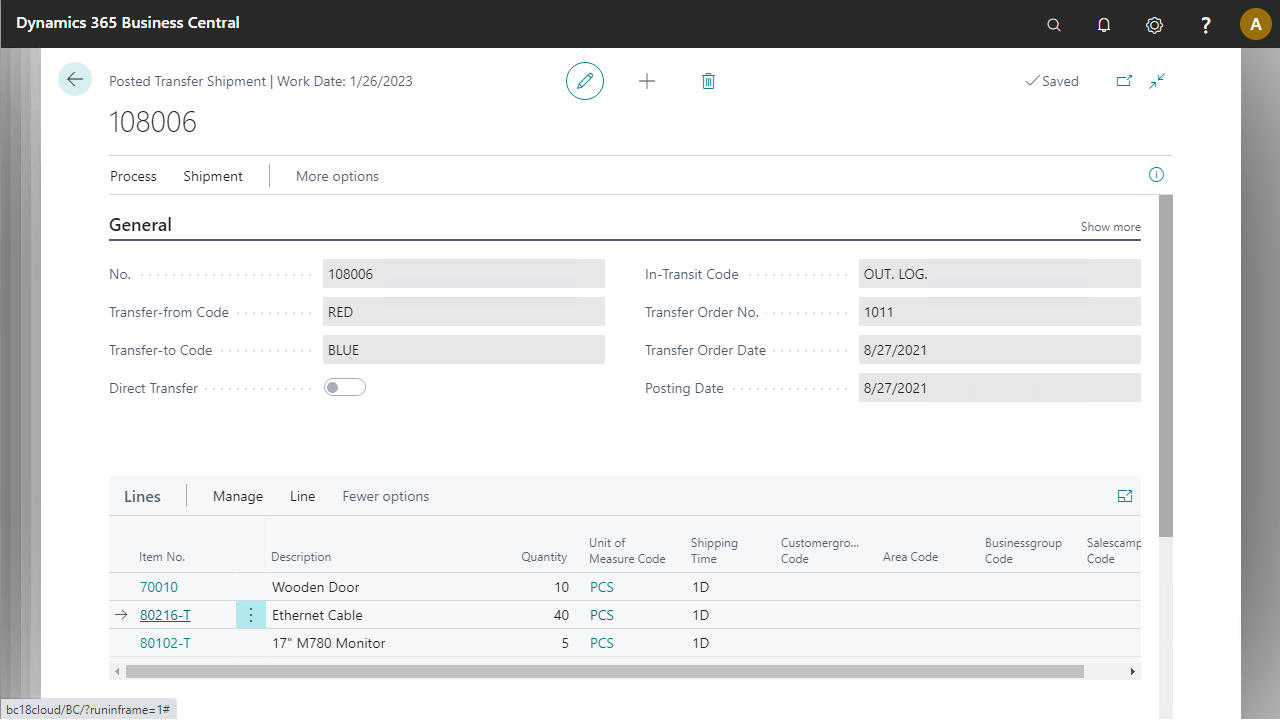The image size is (1280, 720).
Task: Click the back arrow button
Action: tap(75, 79)
